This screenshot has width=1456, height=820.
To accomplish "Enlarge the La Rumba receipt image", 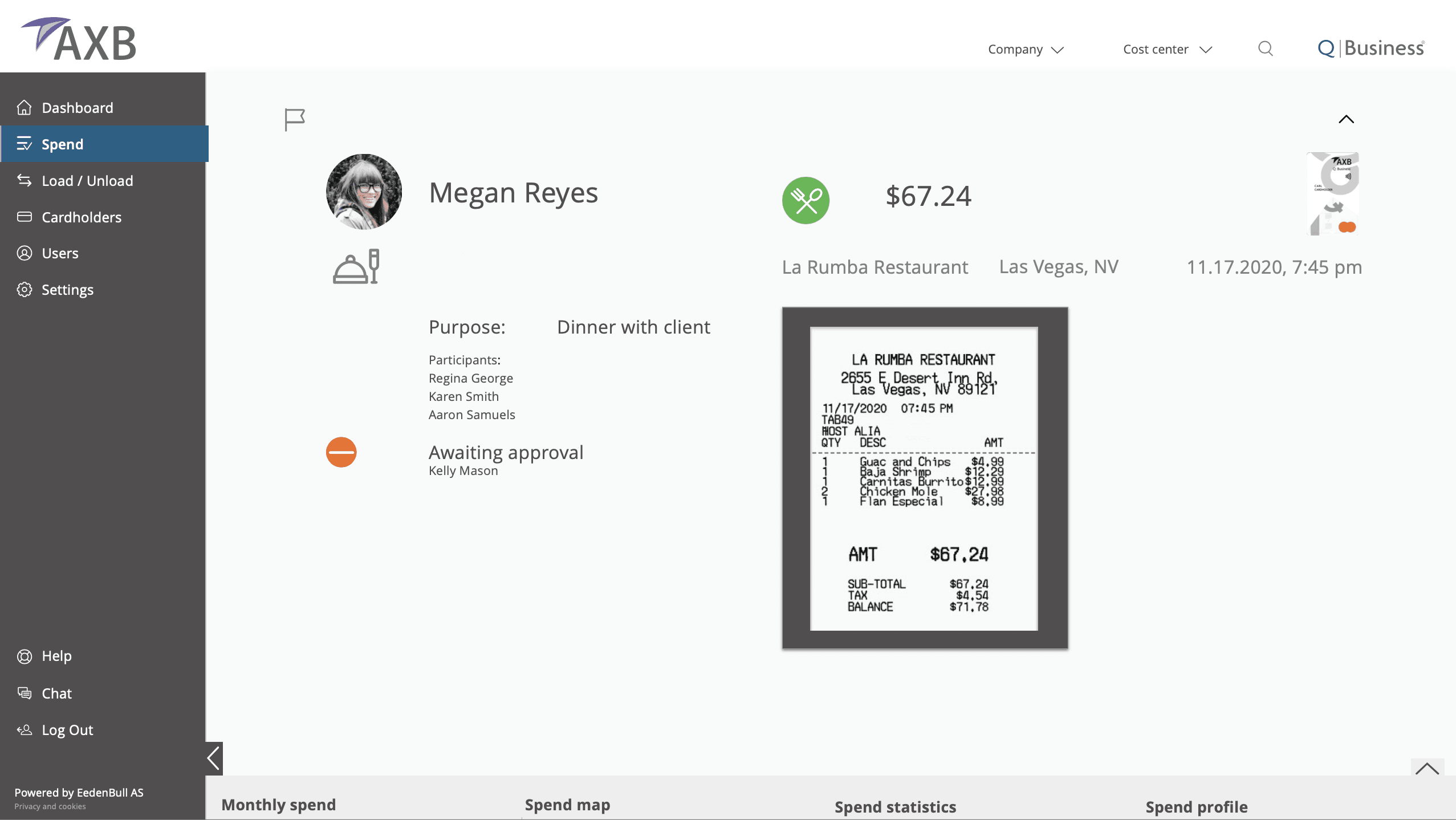I will (x=924, y=478).
